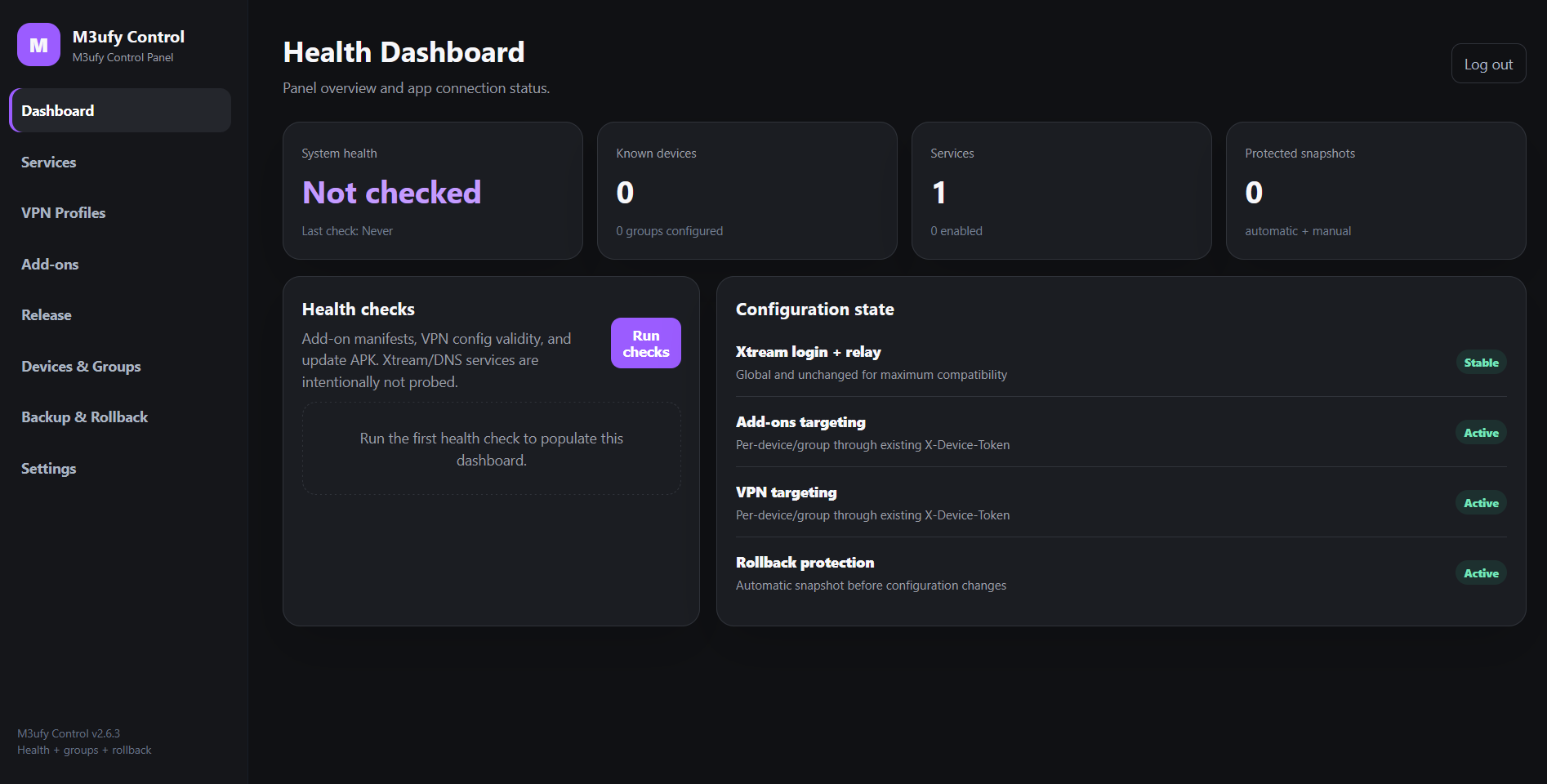Click the Stable badge for Xtream login
This screenshot has height=784, width=1547.
click(x=1481, y=362)
